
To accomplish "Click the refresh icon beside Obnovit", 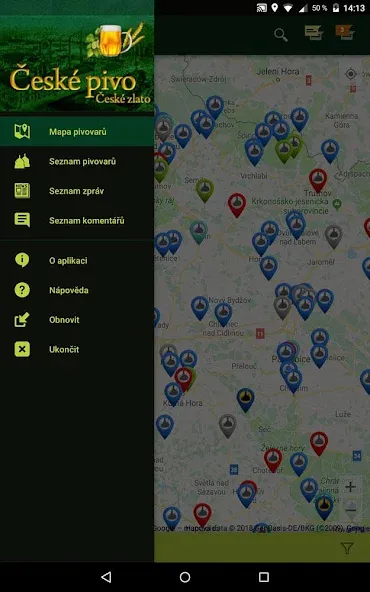I will coord(22,320).
